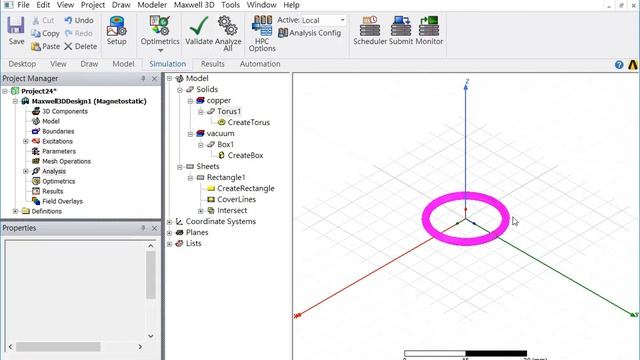Open the Optimetrics dropdown arrow
Screen dimensions: 640x360
160,51
